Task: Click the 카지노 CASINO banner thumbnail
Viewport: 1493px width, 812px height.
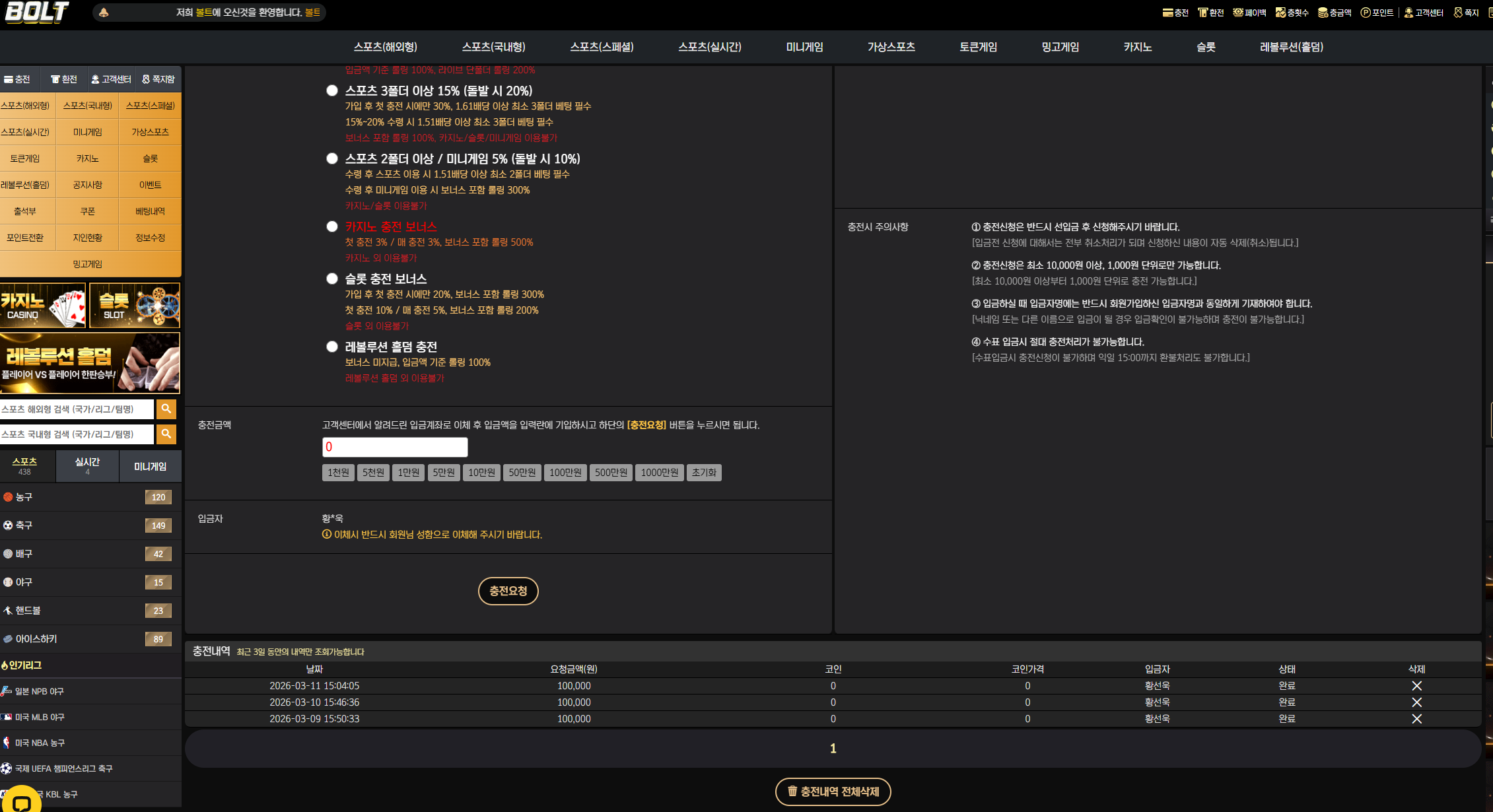Action: click(x=43, y=306)
